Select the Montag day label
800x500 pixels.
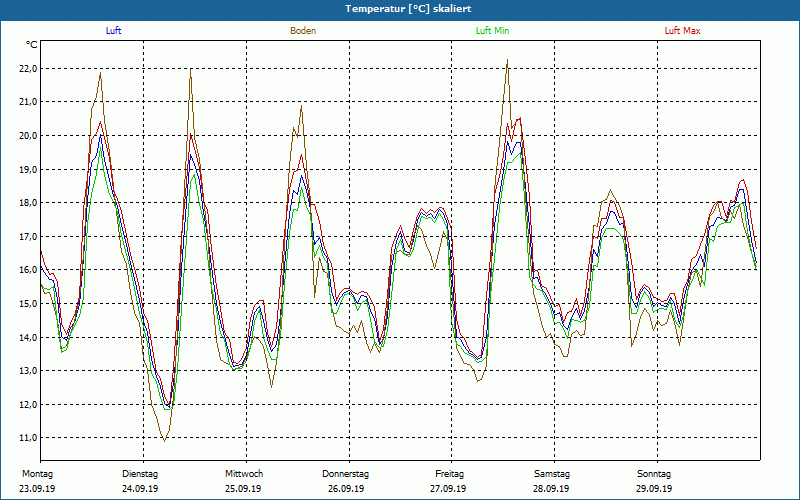pyautogui.click(x=36, y=473)
